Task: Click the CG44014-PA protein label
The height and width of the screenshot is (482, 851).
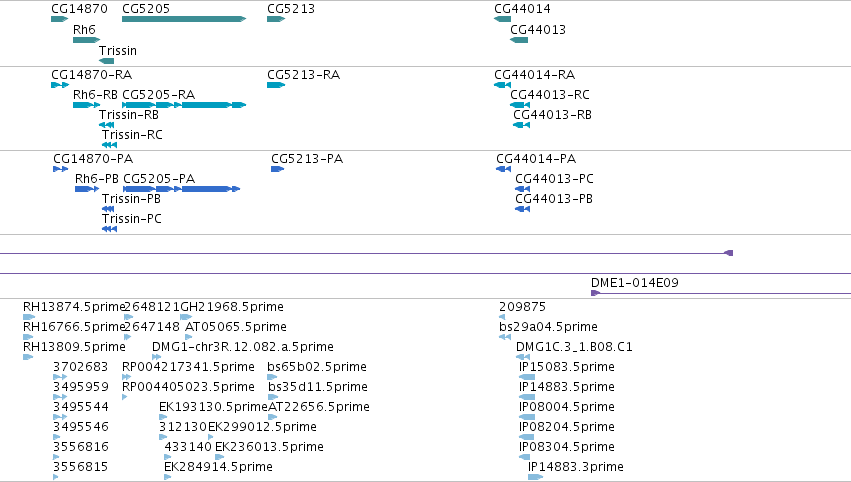Action: pos(536,158)
